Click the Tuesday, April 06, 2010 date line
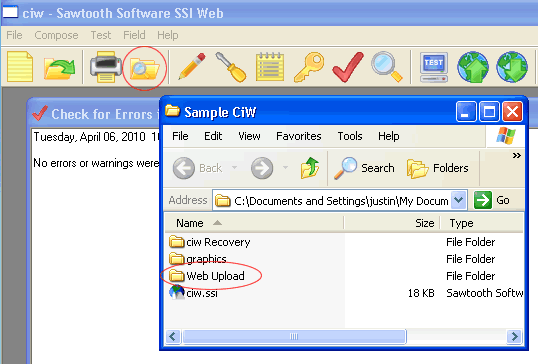The height and width of the screenshot is (364, 538). click(x=96, y=137)
